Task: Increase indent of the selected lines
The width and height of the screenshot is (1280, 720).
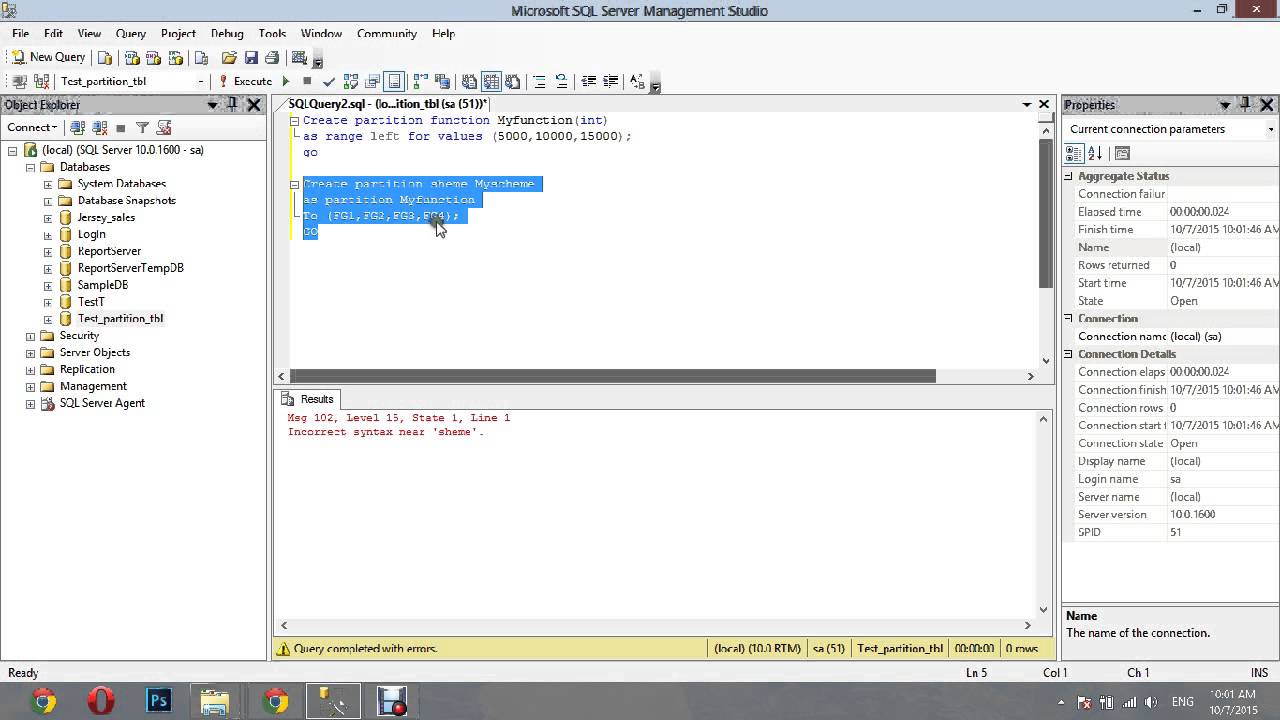Action: point(610,81)
